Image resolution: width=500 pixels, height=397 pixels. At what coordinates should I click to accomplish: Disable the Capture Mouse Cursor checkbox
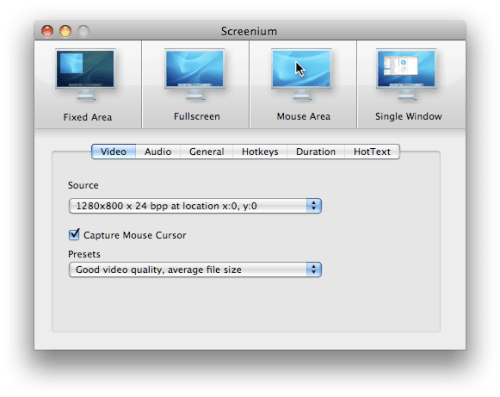[x=74, y=235]
